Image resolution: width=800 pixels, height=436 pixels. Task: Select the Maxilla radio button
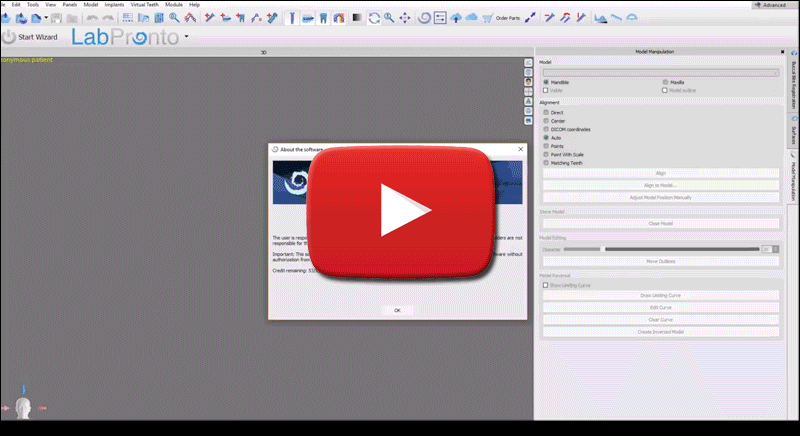665,82
